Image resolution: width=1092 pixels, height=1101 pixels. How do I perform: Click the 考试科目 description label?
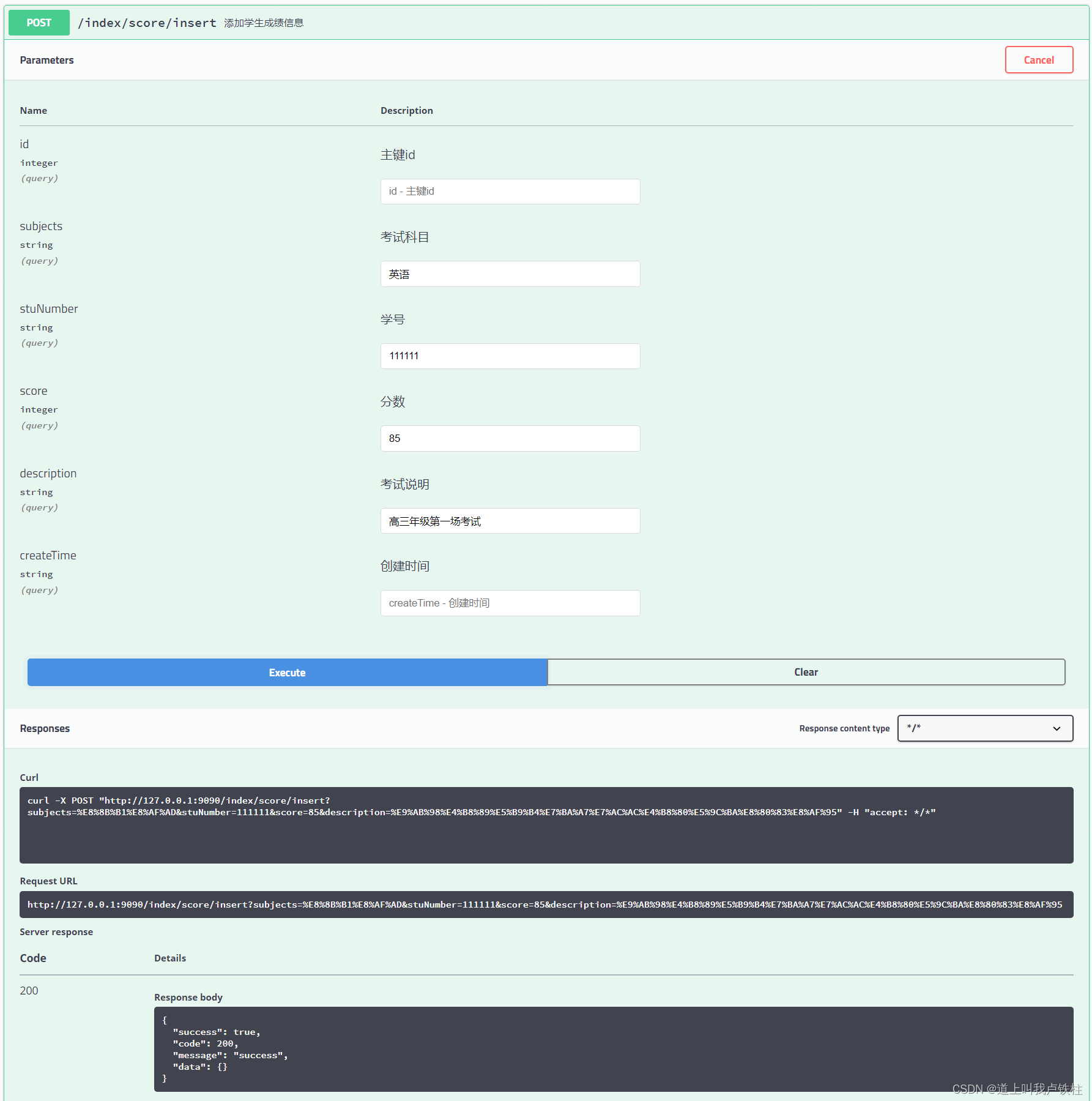405,237
